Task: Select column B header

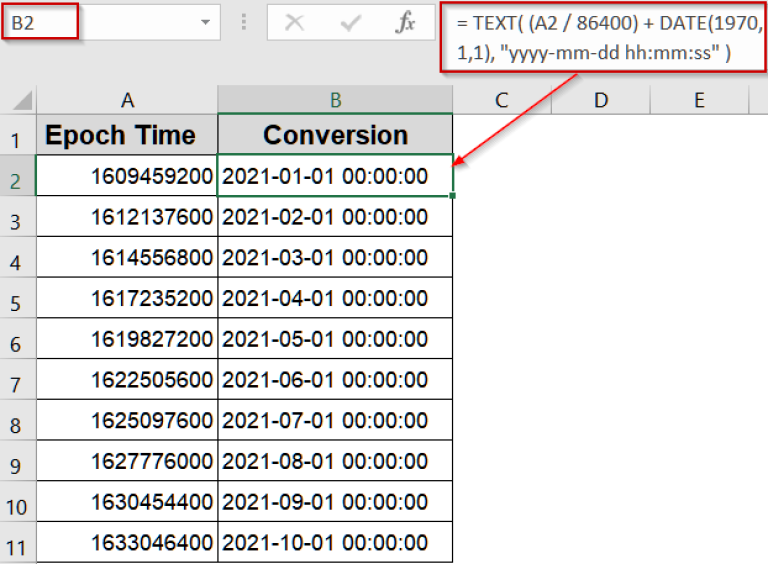Action: (336, 100)
